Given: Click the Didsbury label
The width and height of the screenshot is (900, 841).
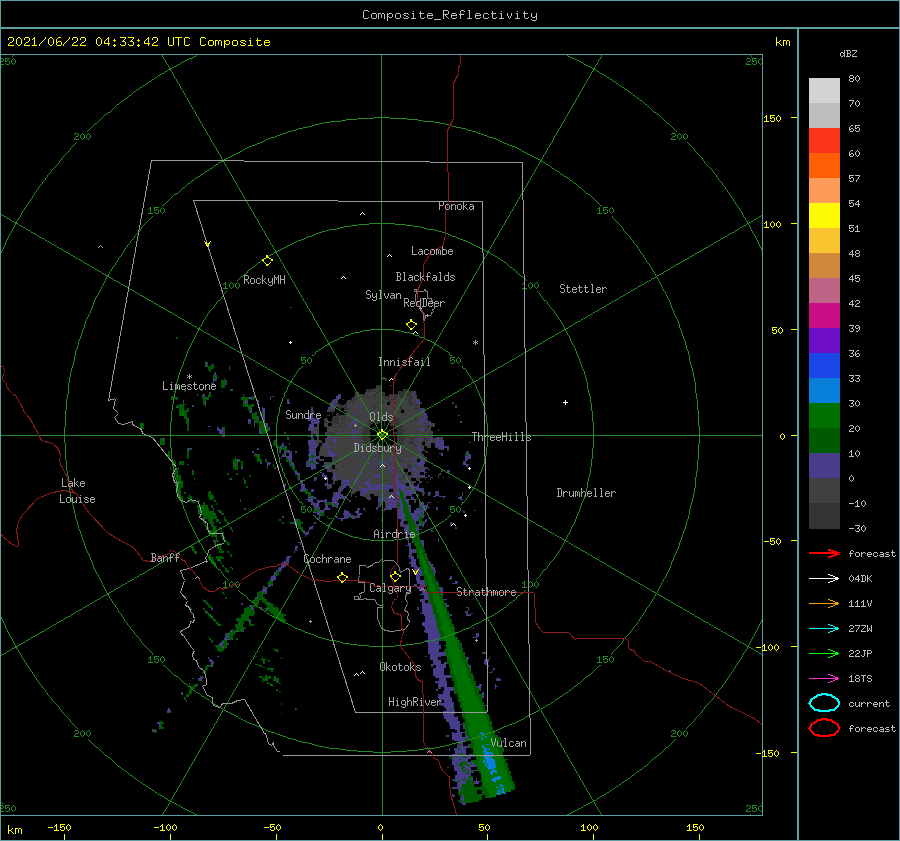Looking at the screenshot, I should tap(377, 448).
